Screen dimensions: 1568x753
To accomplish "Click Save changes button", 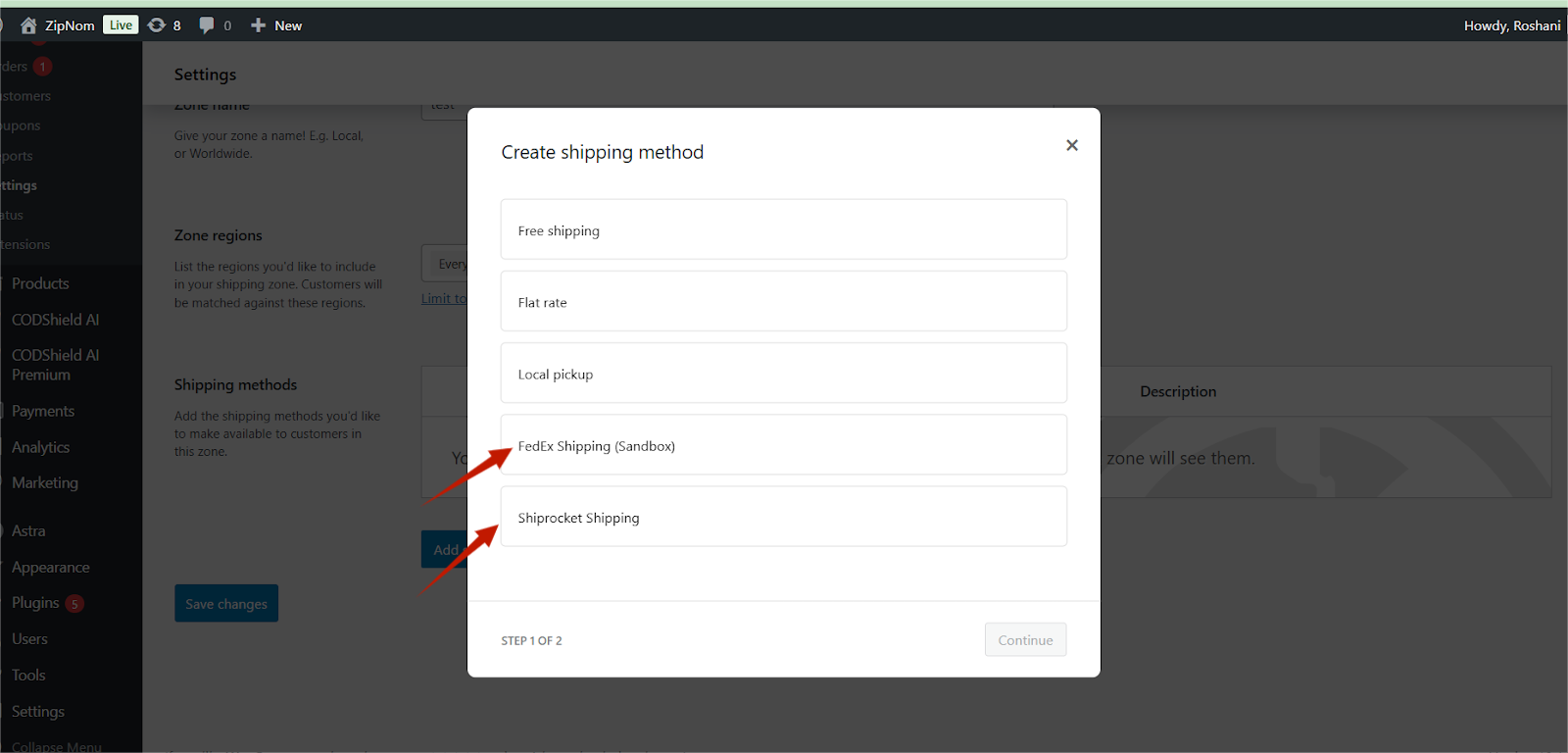I will 226,604.
